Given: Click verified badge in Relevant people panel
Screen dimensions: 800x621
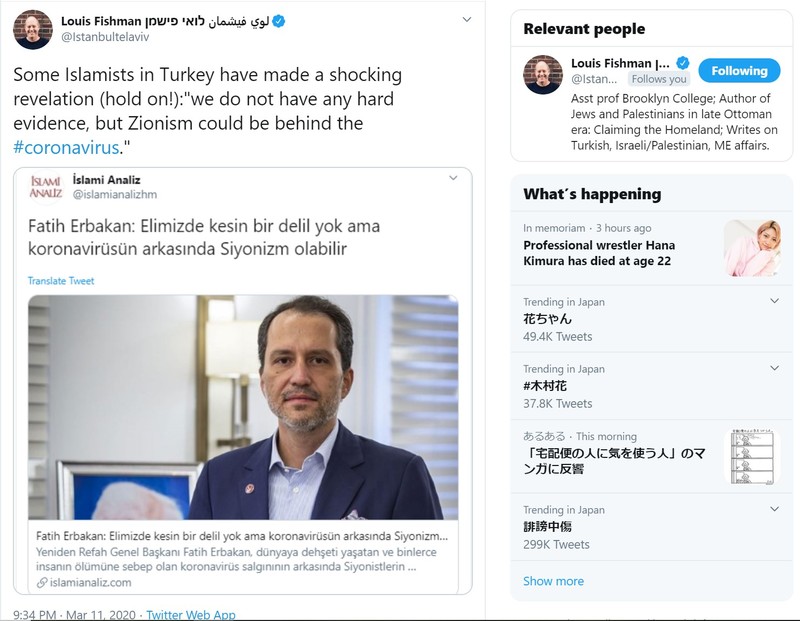Looking at the screenshot, I should click(x=683, y=63).
